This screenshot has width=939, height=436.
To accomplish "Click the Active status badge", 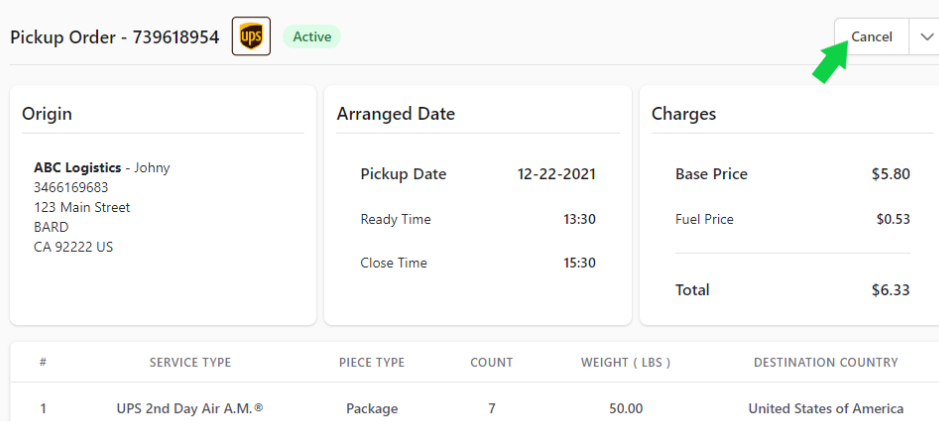I will click(x=311, y=37).
